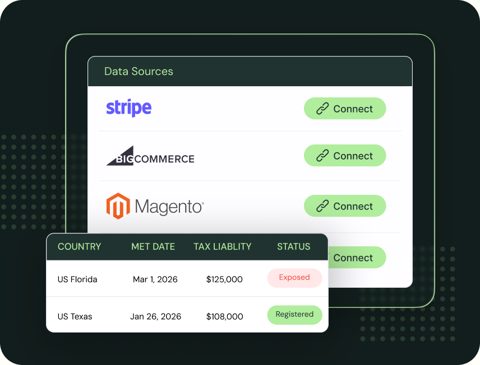480x365 pixels.
Task: Click the Jan 26, 2026 date
Action: pos(156,316)
